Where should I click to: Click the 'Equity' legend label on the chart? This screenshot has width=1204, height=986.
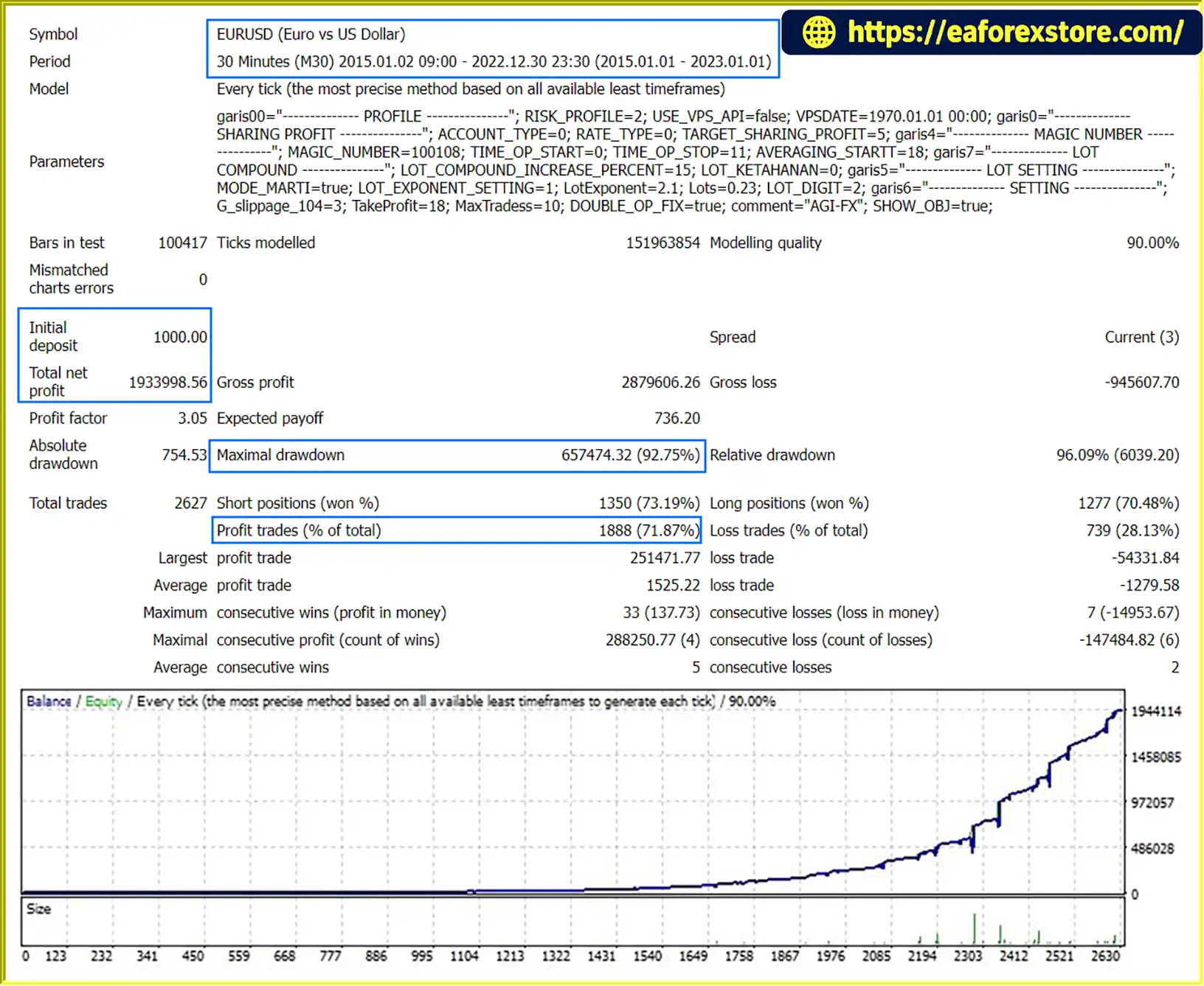pyautogui.click(x=103, y=701)
